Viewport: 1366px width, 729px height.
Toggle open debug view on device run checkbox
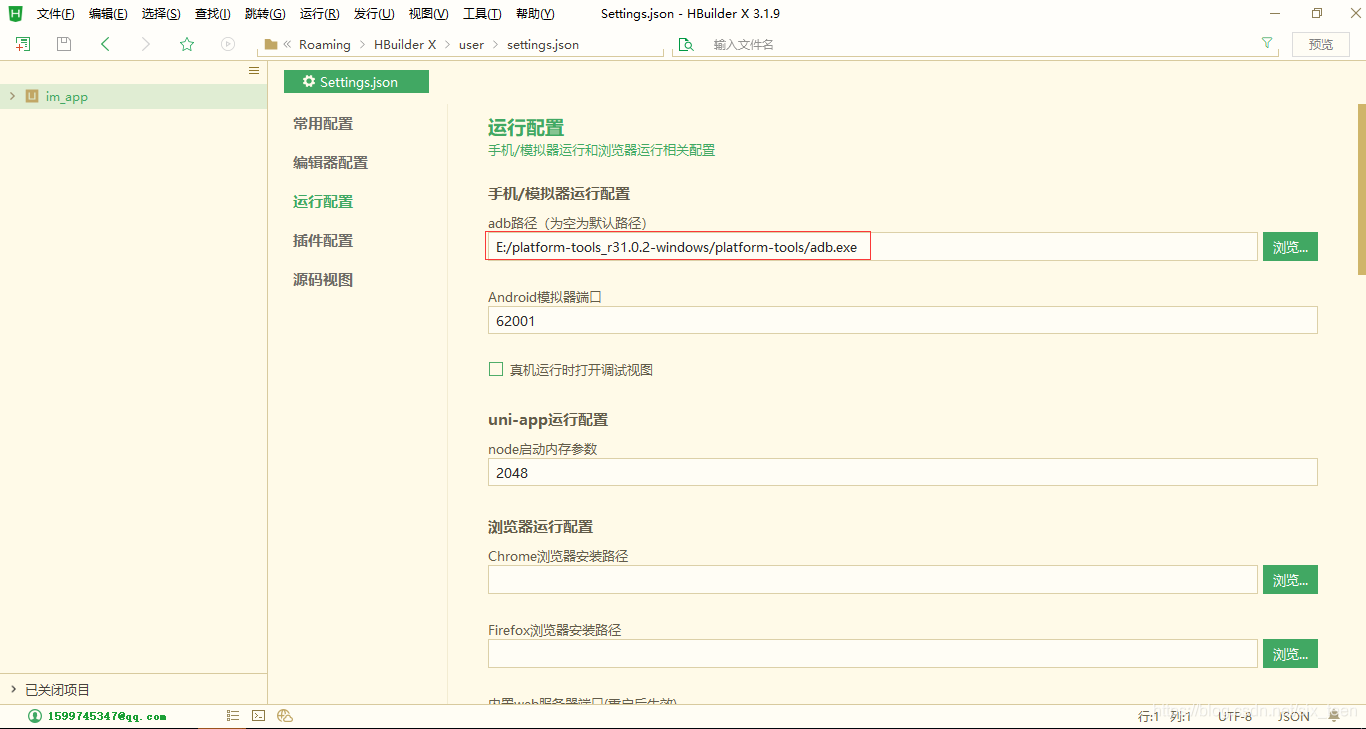[x=496, y=369]
